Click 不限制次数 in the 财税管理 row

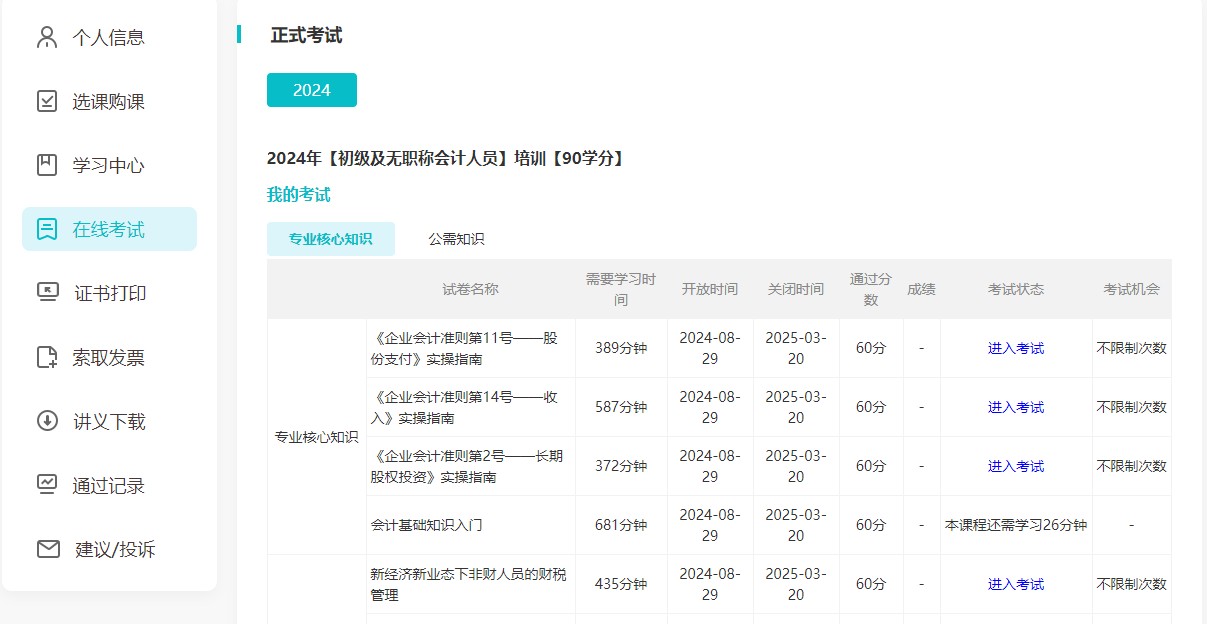(1132, 584)
